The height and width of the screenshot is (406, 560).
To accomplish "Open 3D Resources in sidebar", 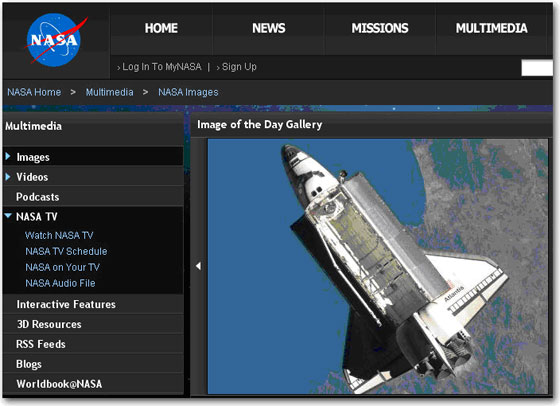I will click(x=49, y=324).
